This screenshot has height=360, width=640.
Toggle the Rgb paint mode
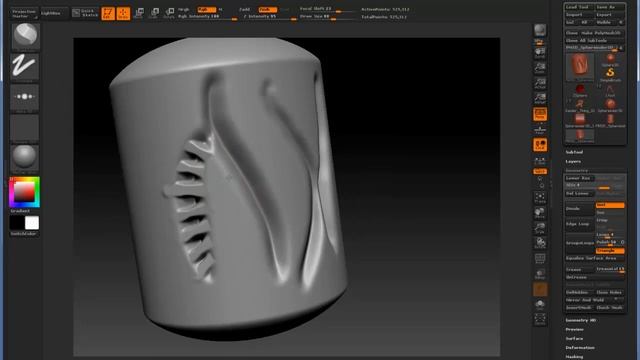pyautogui.click(x=207, y=9)
